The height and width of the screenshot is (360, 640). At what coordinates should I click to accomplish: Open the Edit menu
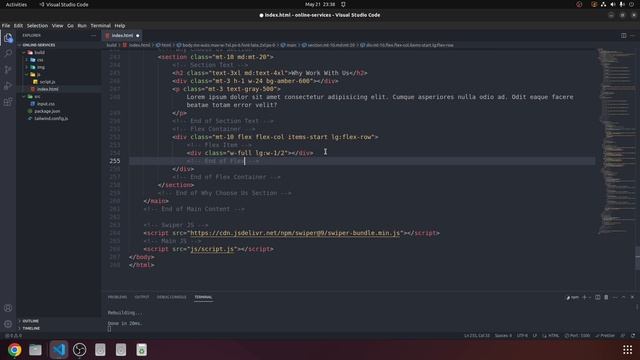pyautogui.click(x=18, y=26)
